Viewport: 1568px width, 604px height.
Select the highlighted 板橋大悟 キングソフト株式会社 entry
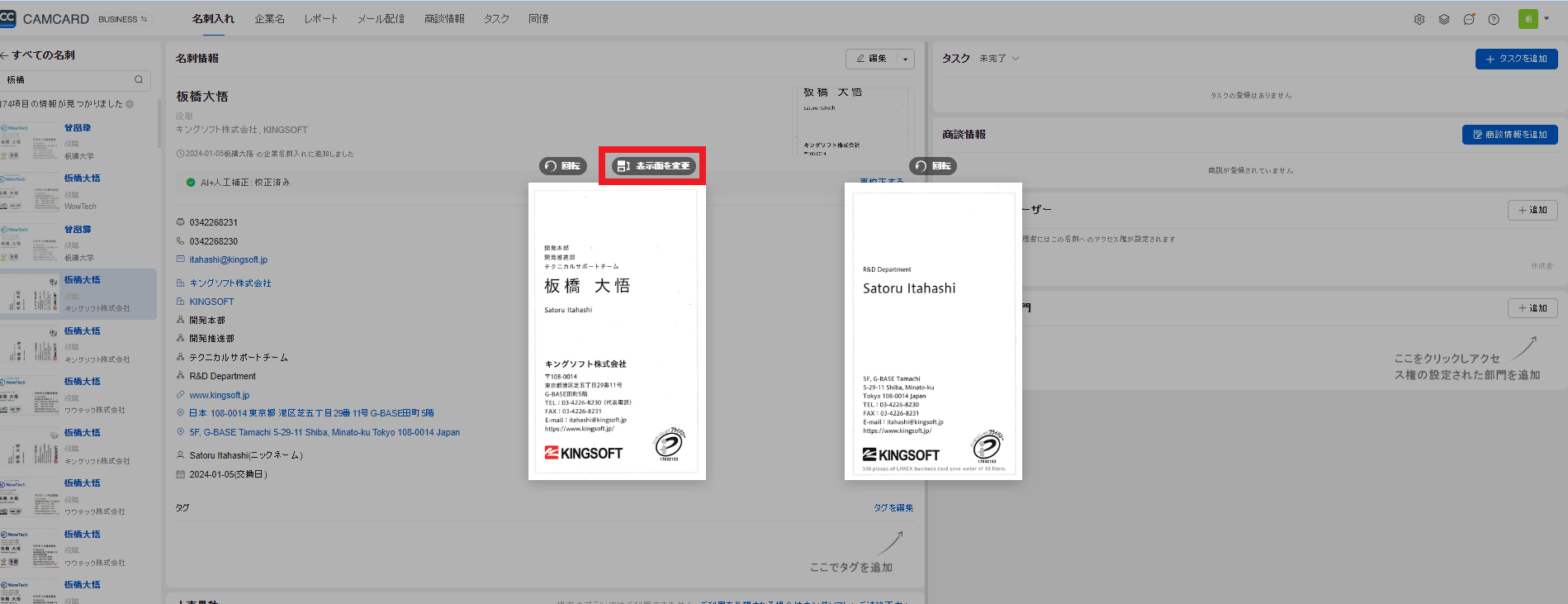pos(78,294)
